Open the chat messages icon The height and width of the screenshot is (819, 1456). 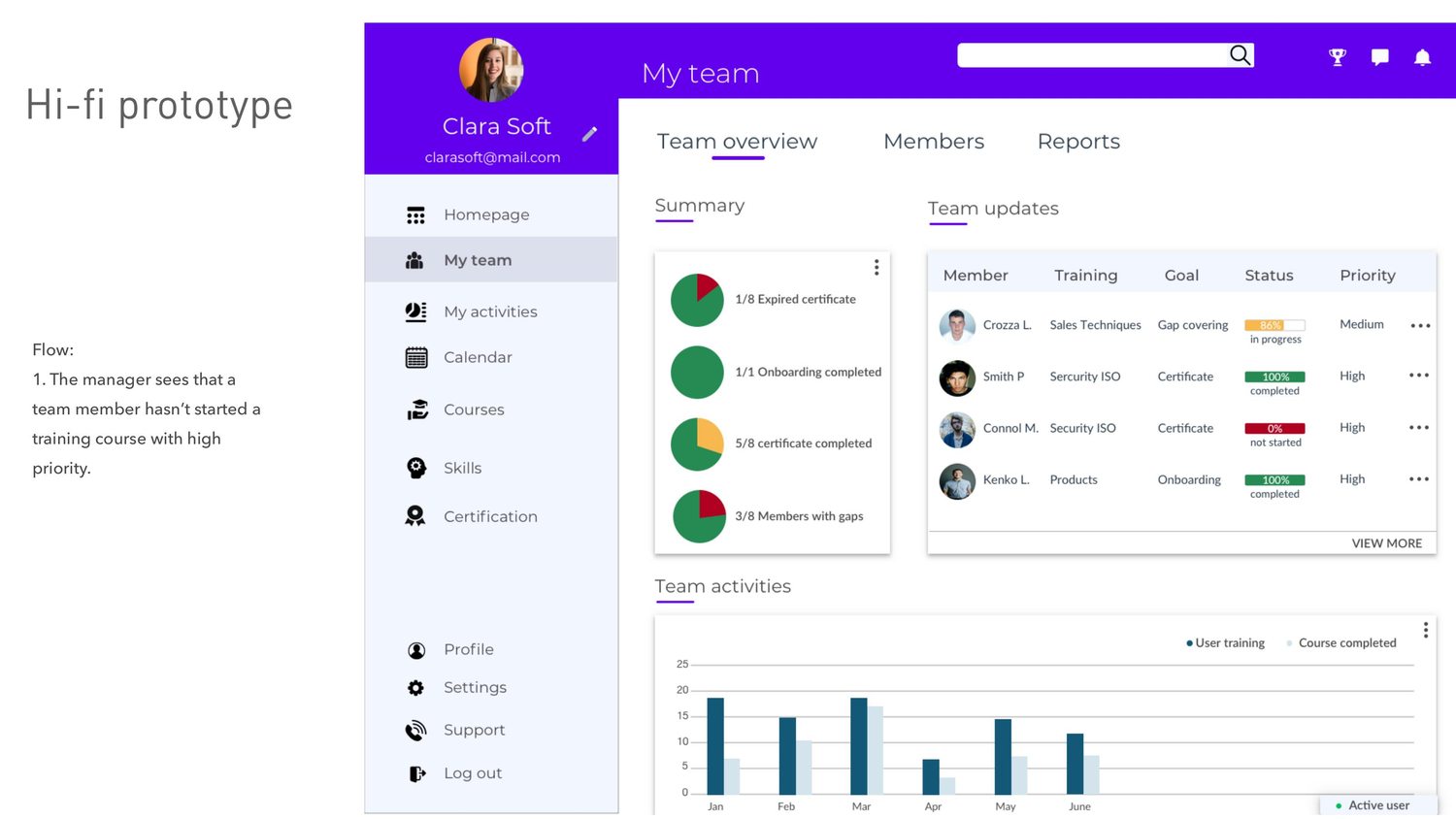[x=1379, y=57]
